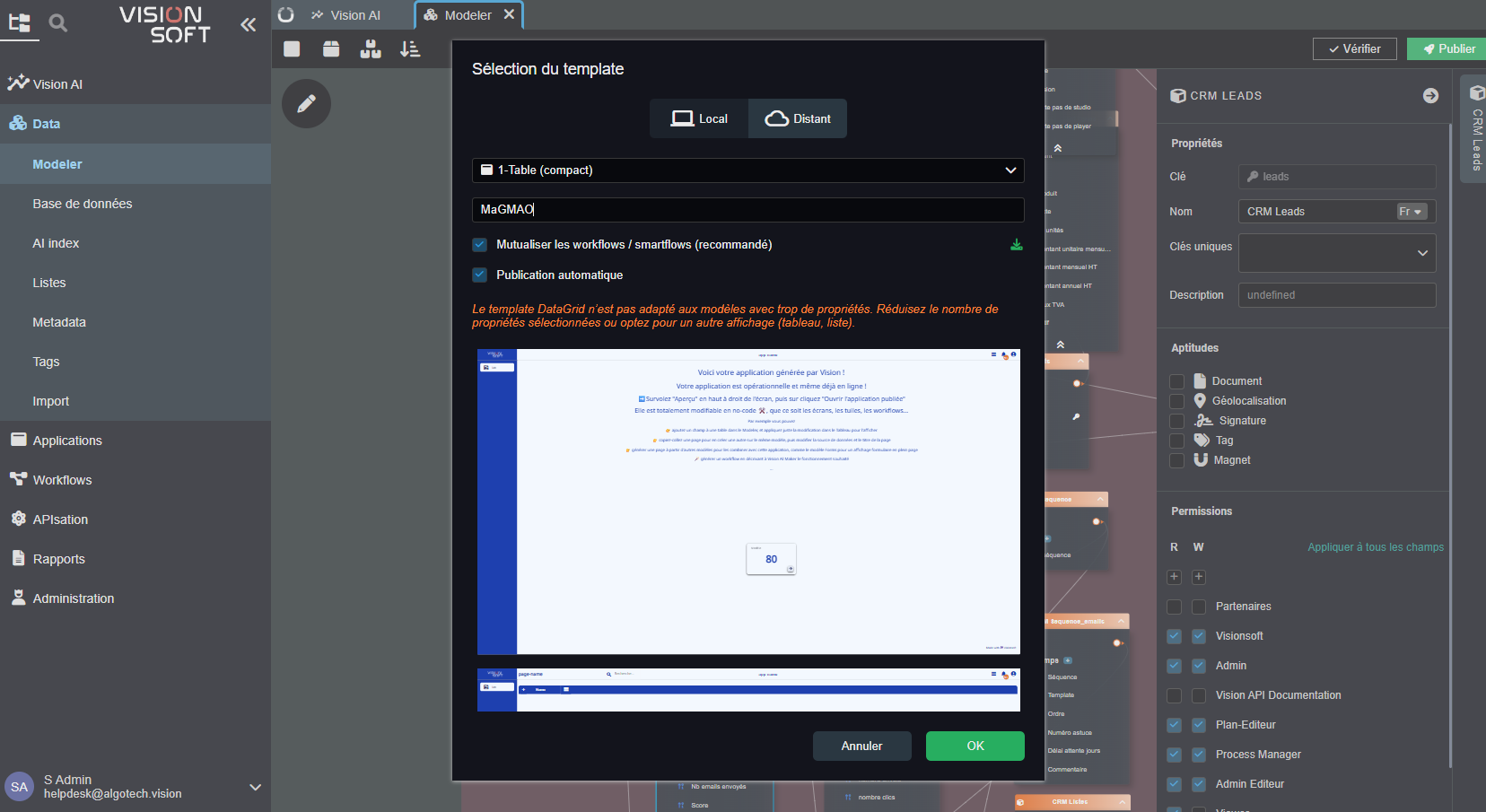The height and width of the screenshot is (812, 1486).
Task: Switch to the Vision AI tab
Action: 346,15
